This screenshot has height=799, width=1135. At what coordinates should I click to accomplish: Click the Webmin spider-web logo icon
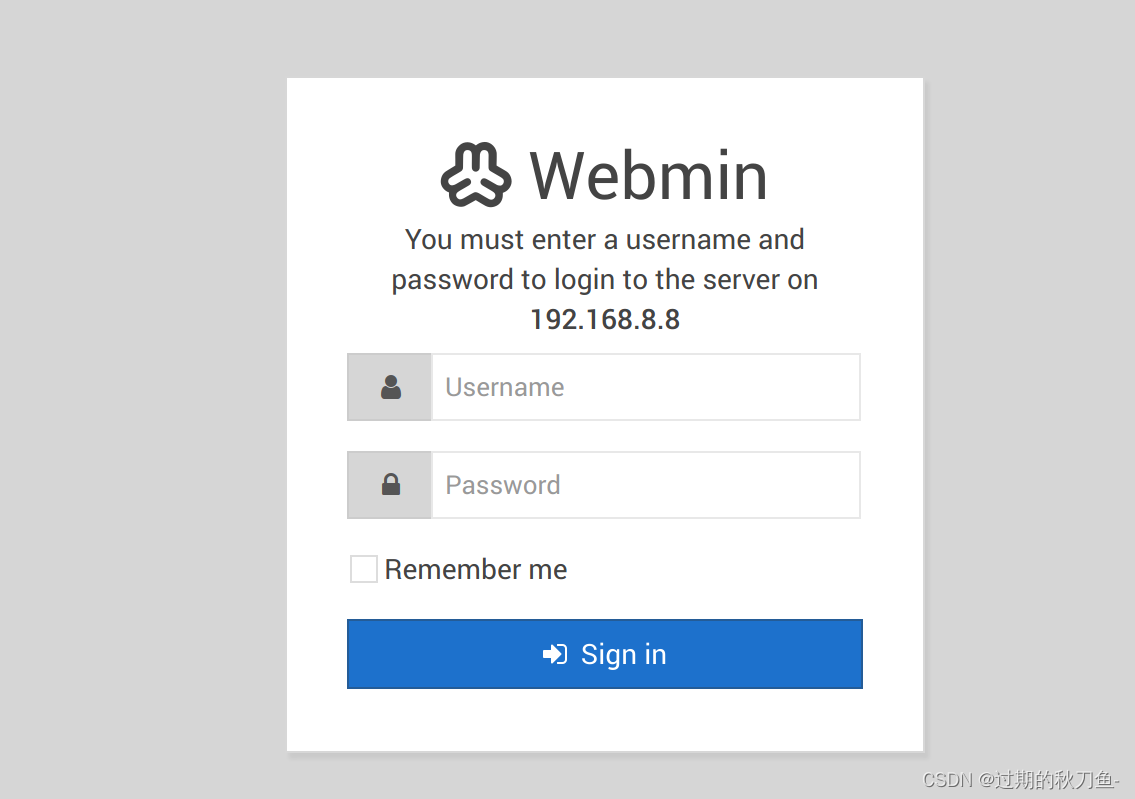pos(476,174)
